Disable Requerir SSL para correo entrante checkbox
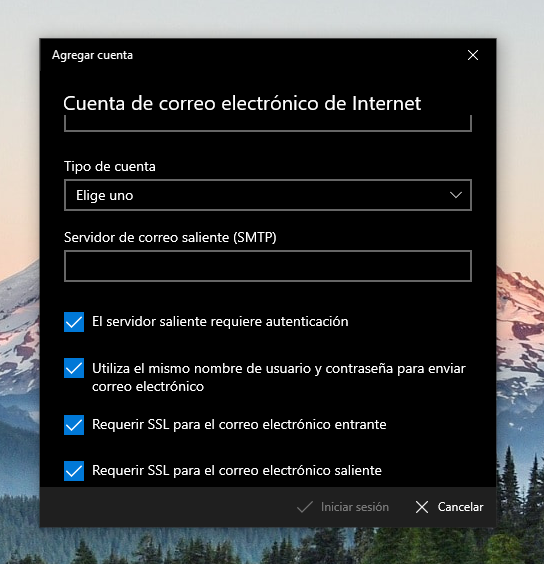This screenshot has width=544, height=564. 74,425
